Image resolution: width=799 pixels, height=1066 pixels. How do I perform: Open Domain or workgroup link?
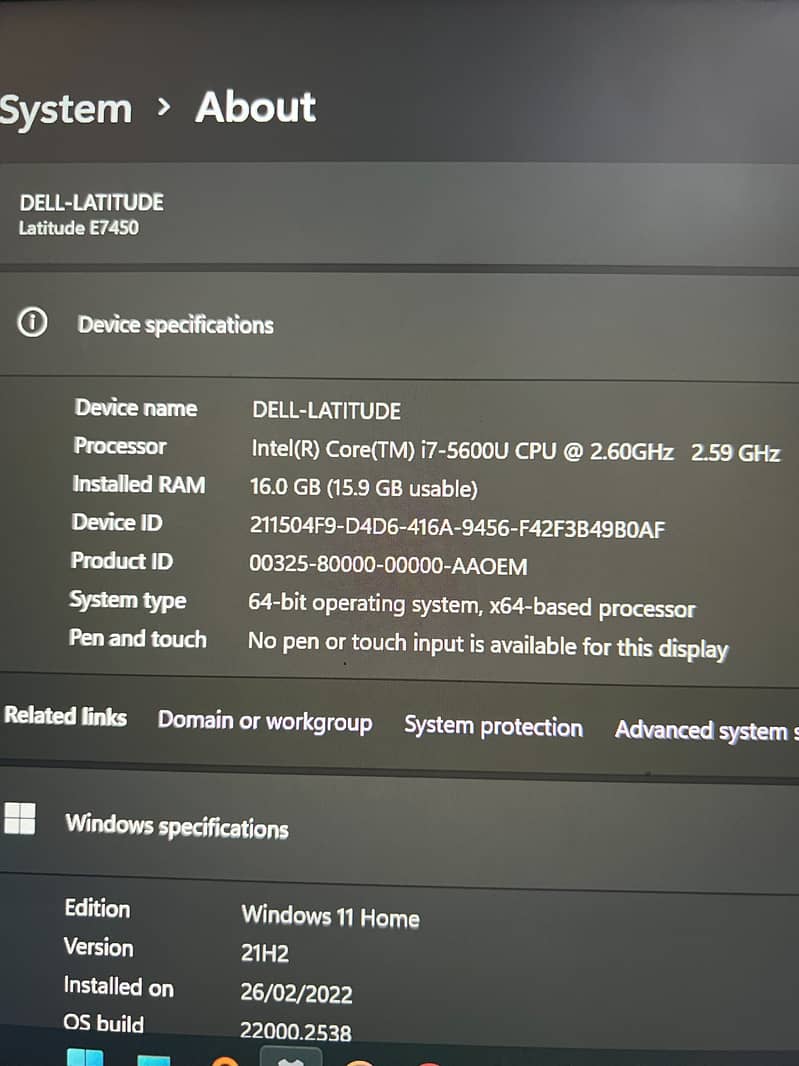point(265,721)
